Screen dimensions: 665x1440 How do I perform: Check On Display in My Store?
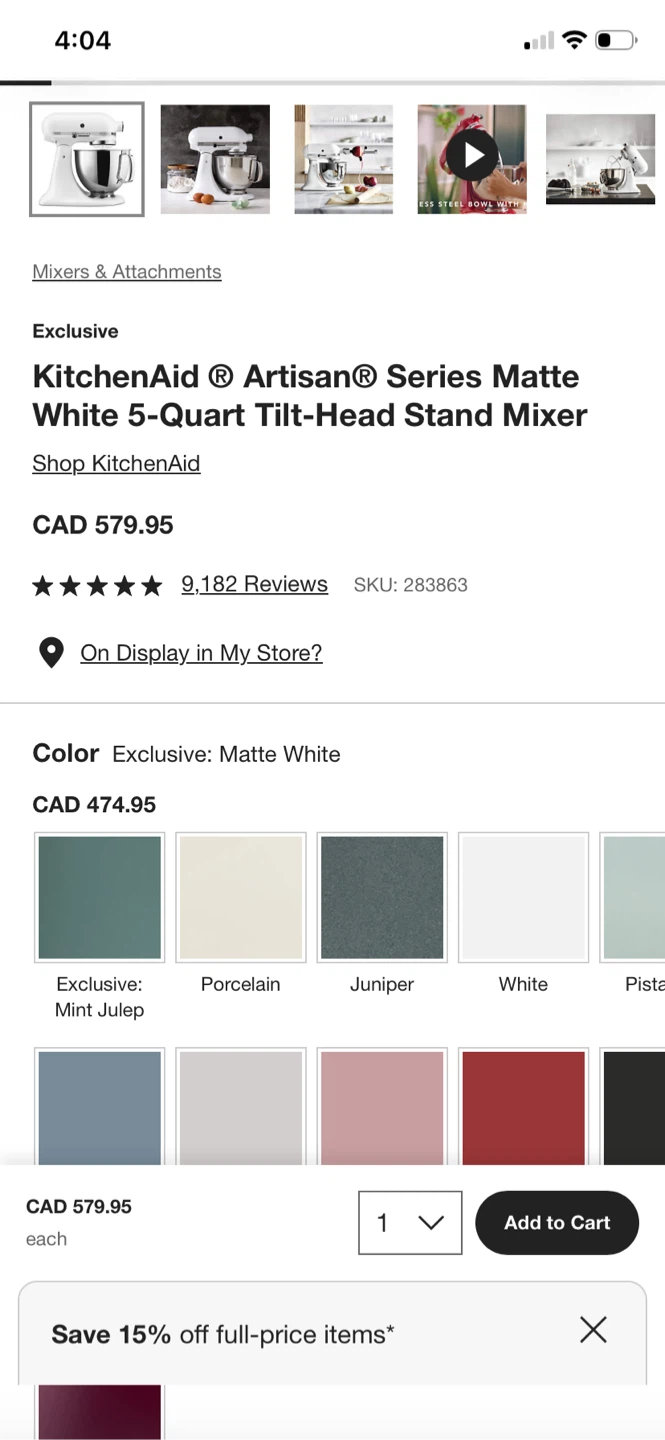pyautogui.click(x=201, y=653)
